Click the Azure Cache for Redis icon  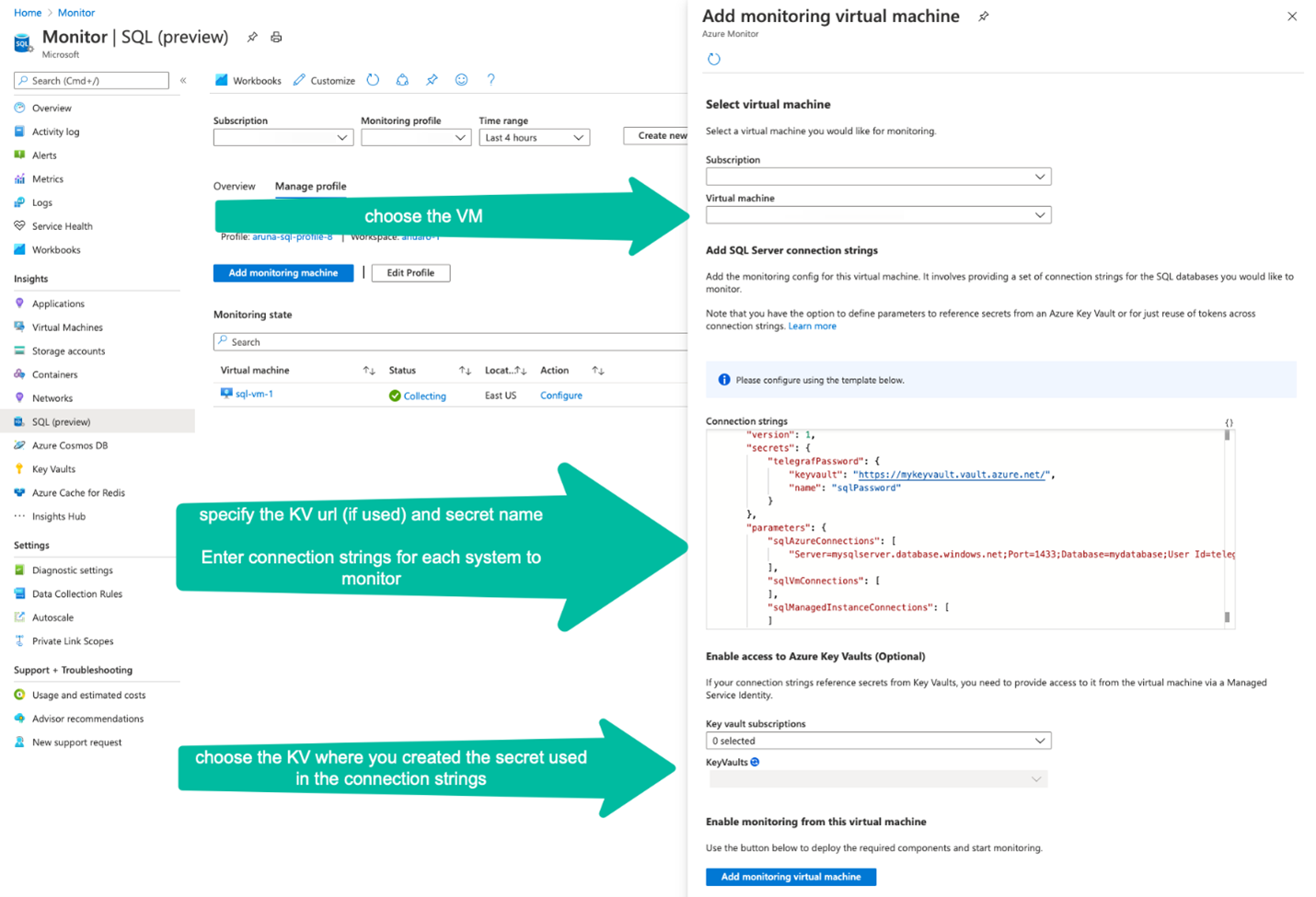(19, 492)
